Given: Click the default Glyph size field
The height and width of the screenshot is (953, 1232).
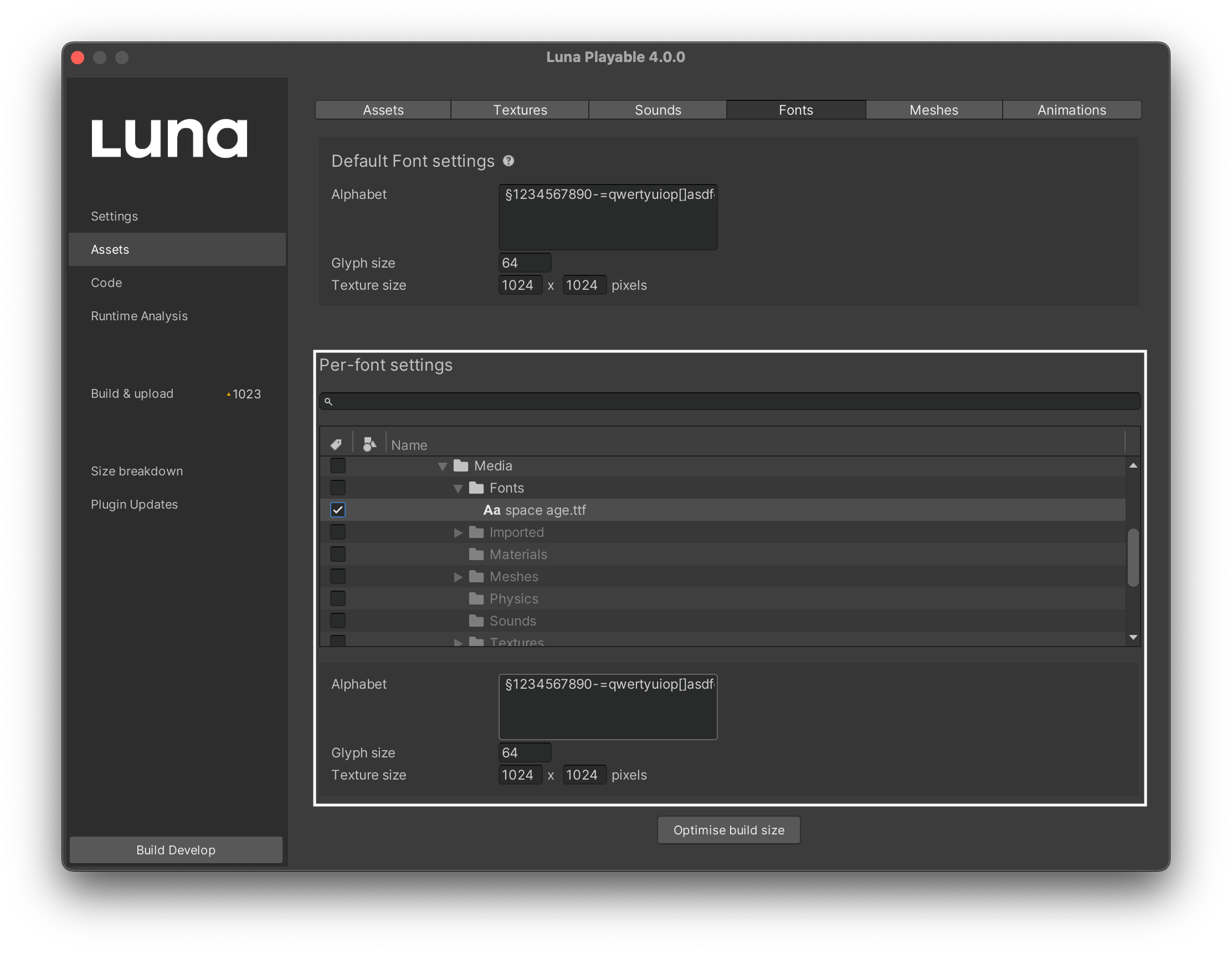Looking at the screenshot, I should tap(525, 263).
